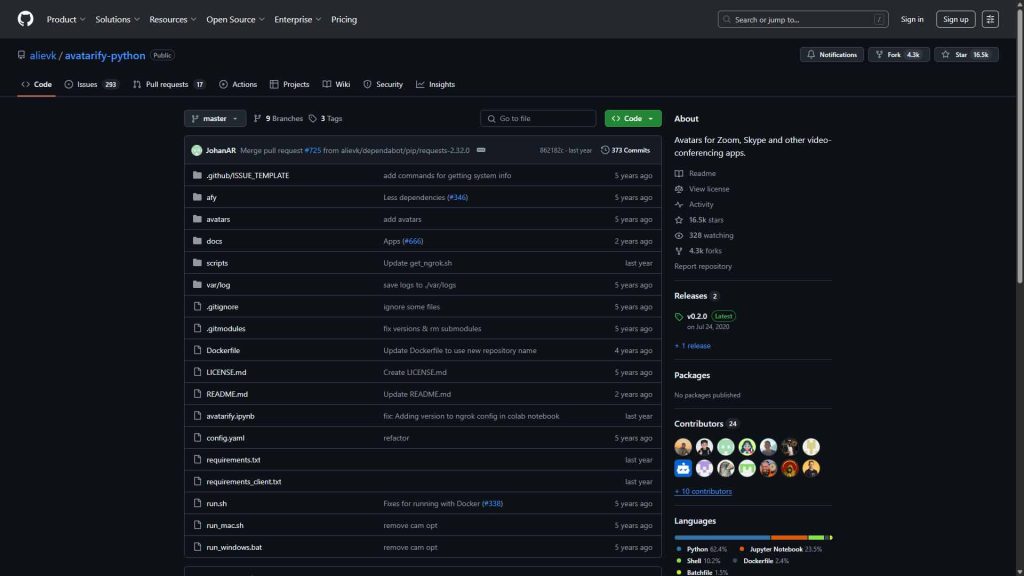Click the Jupyter Notebook language bar segment
1024x576 pixels.
(x=789, y=537)
